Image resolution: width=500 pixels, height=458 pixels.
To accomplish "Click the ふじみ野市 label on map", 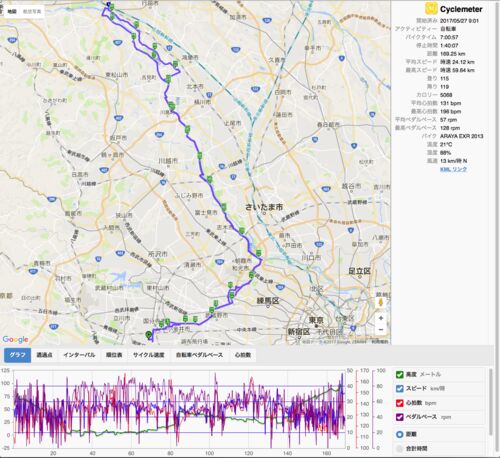I will pyautogui.click(x=189, y=196).
